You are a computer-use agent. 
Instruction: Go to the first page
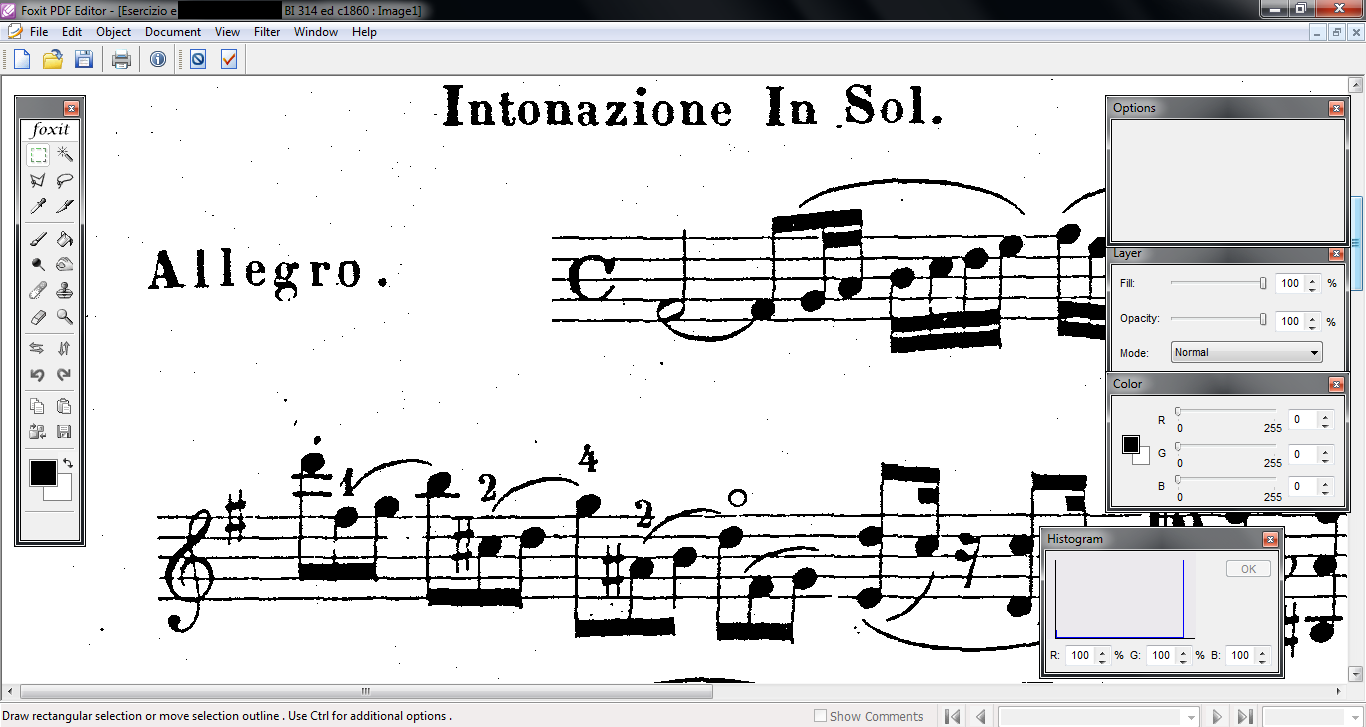click(953, 716)
